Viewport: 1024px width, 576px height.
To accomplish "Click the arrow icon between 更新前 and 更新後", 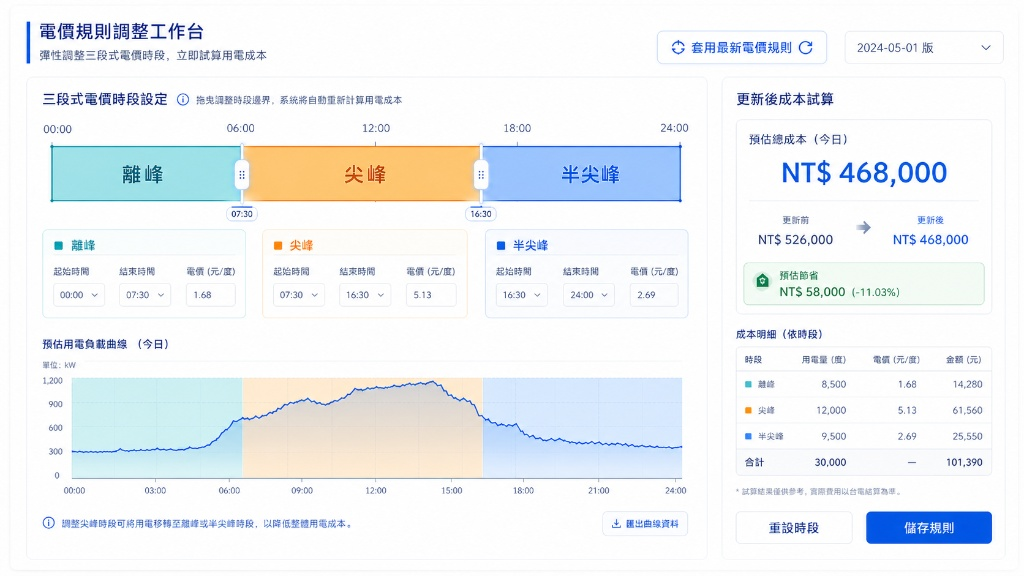I will click(x=863, y=227).
